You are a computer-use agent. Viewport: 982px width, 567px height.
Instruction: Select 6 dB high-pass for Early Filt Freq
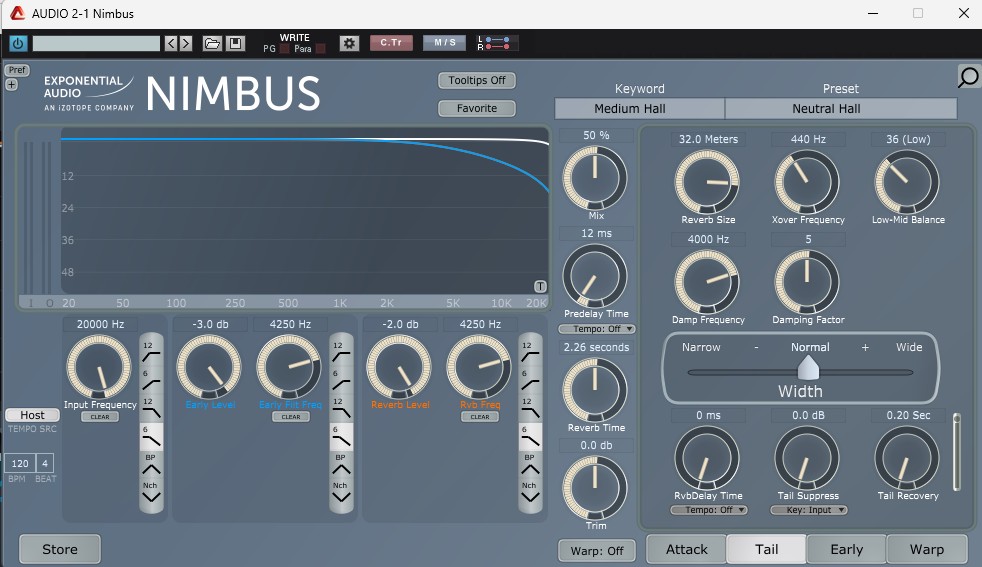tap(341, 380)
